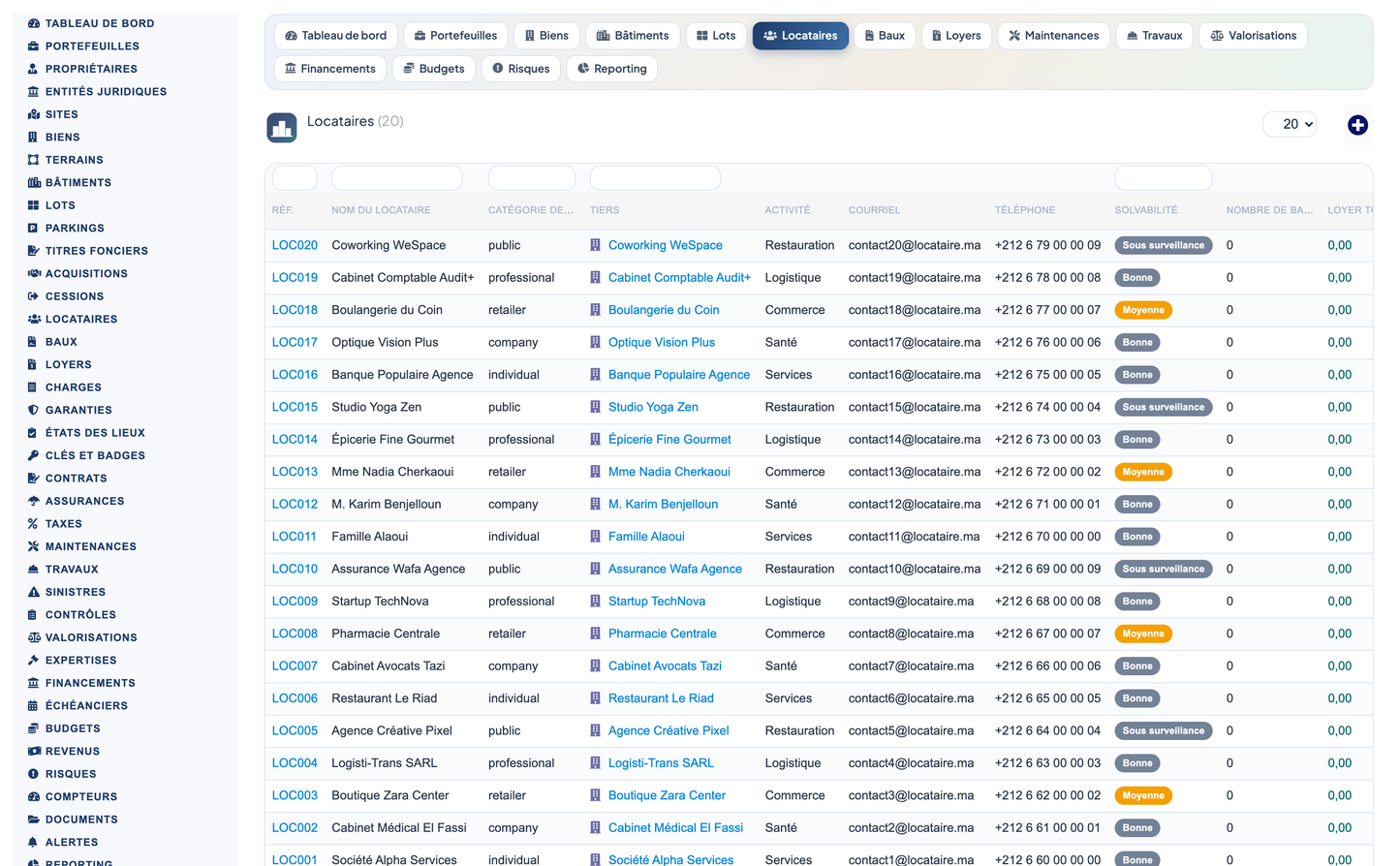Click the Clés et Badges key icon
Screen dimensions: 1400x866
pos(34,455)
